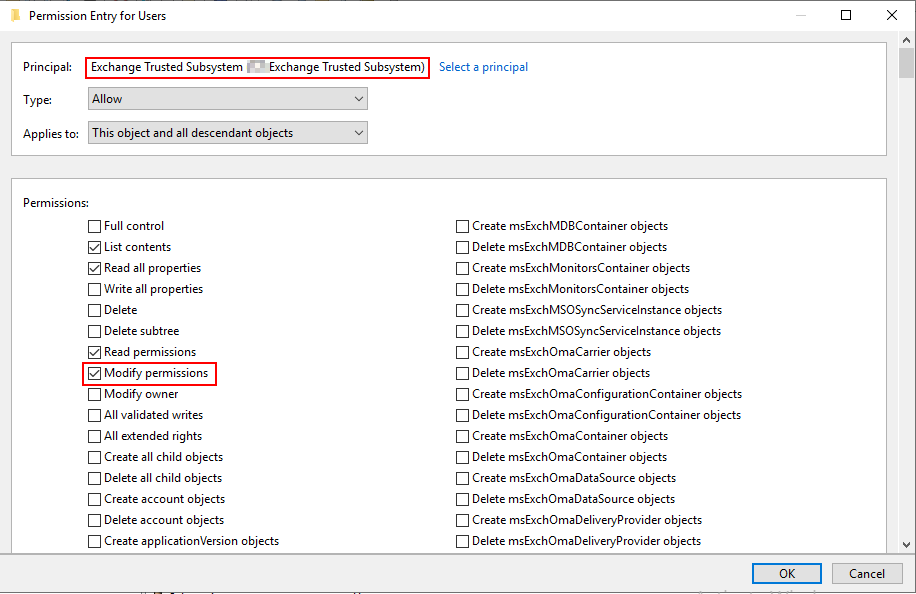Open the Type dropdown set to Allow
Screen dimensions: 916x594
pyautogui.click(x=228, y=99)
